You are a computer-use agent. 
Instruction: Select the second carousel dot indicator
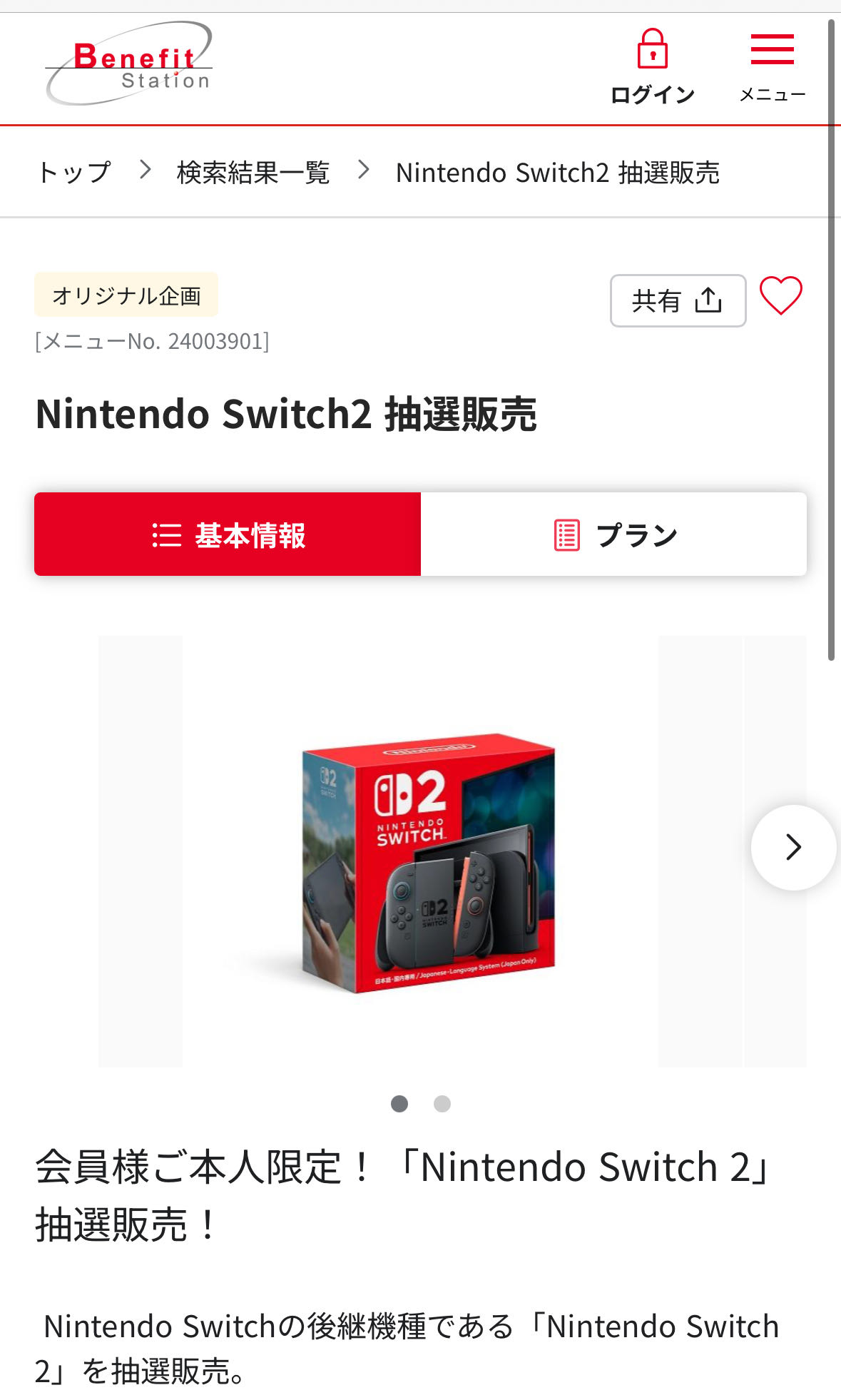coord(442,1104)
